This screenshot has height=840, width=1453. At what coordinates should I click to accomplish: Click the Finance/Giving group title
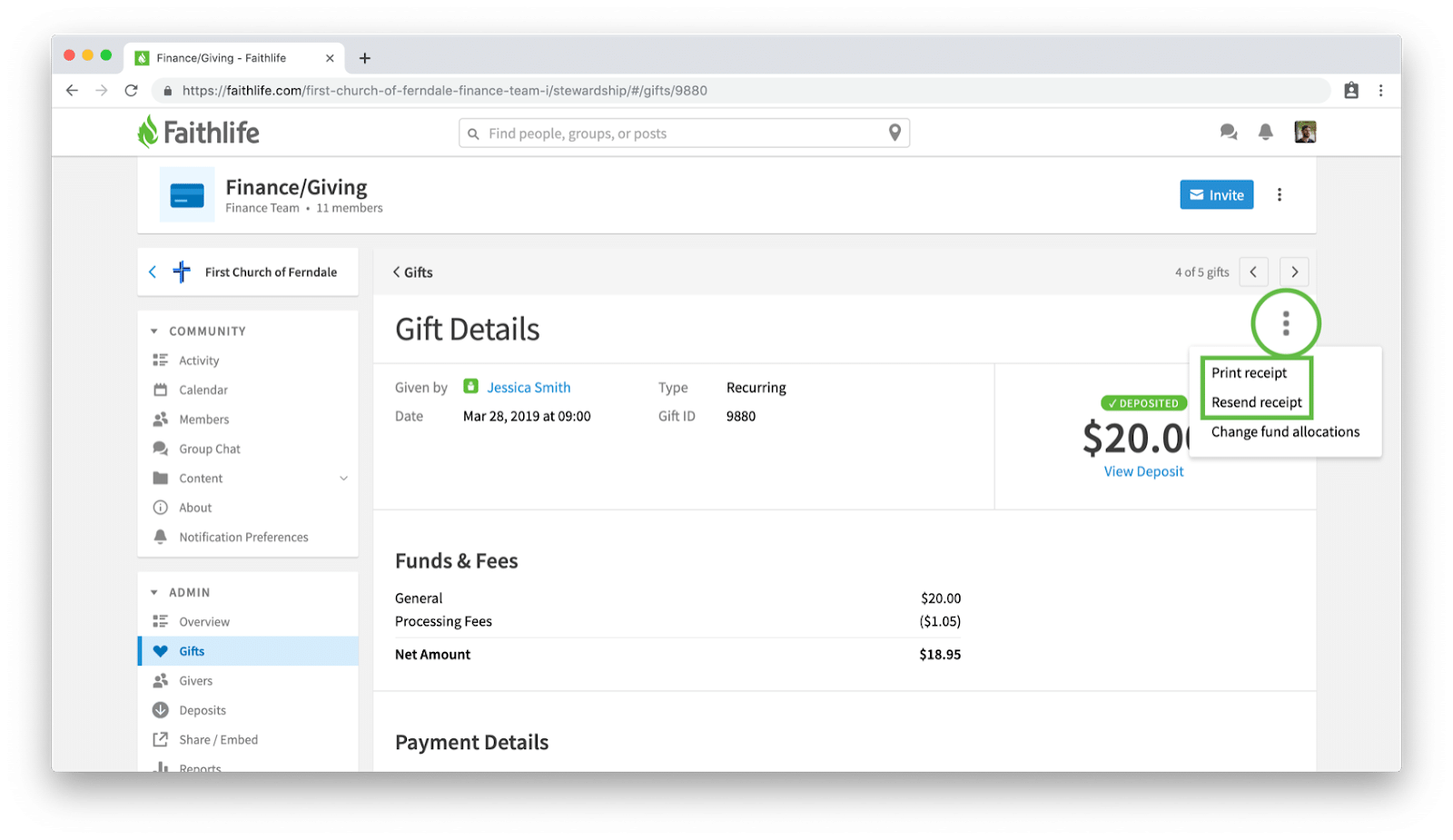[x=296, y=187]
